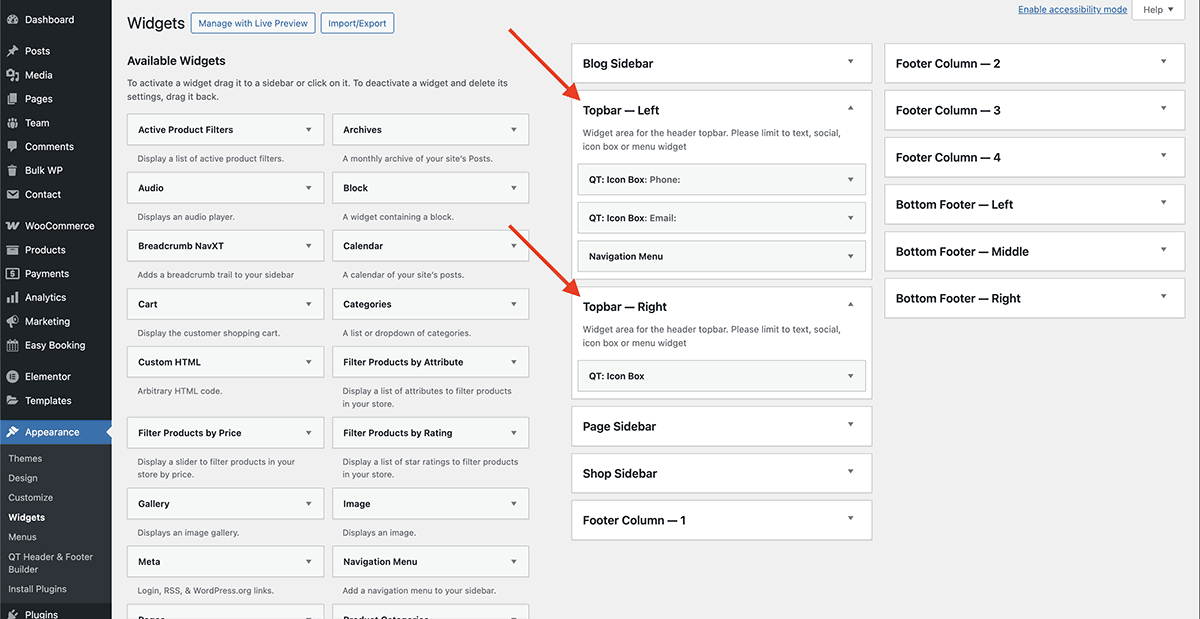Collapse the Topbar — Left widget area

click(x=850, y=109)
